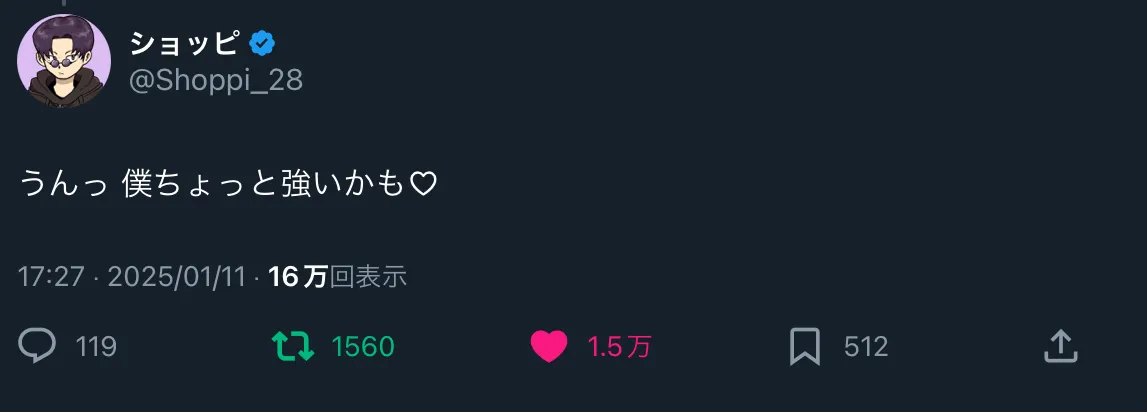Undo the green retweet arrows icon
Image resolution: width=1147 pixels, height=412 pixels.
tap(293, 346)
